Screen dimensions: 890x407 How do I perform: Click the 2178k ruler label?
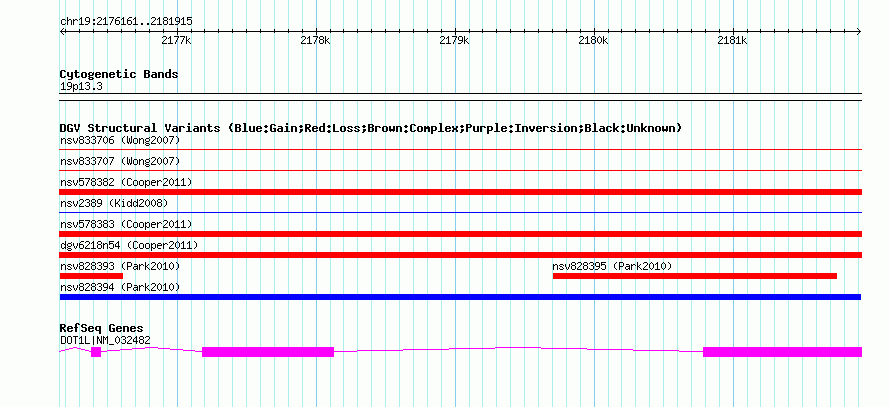click(316, 41)
